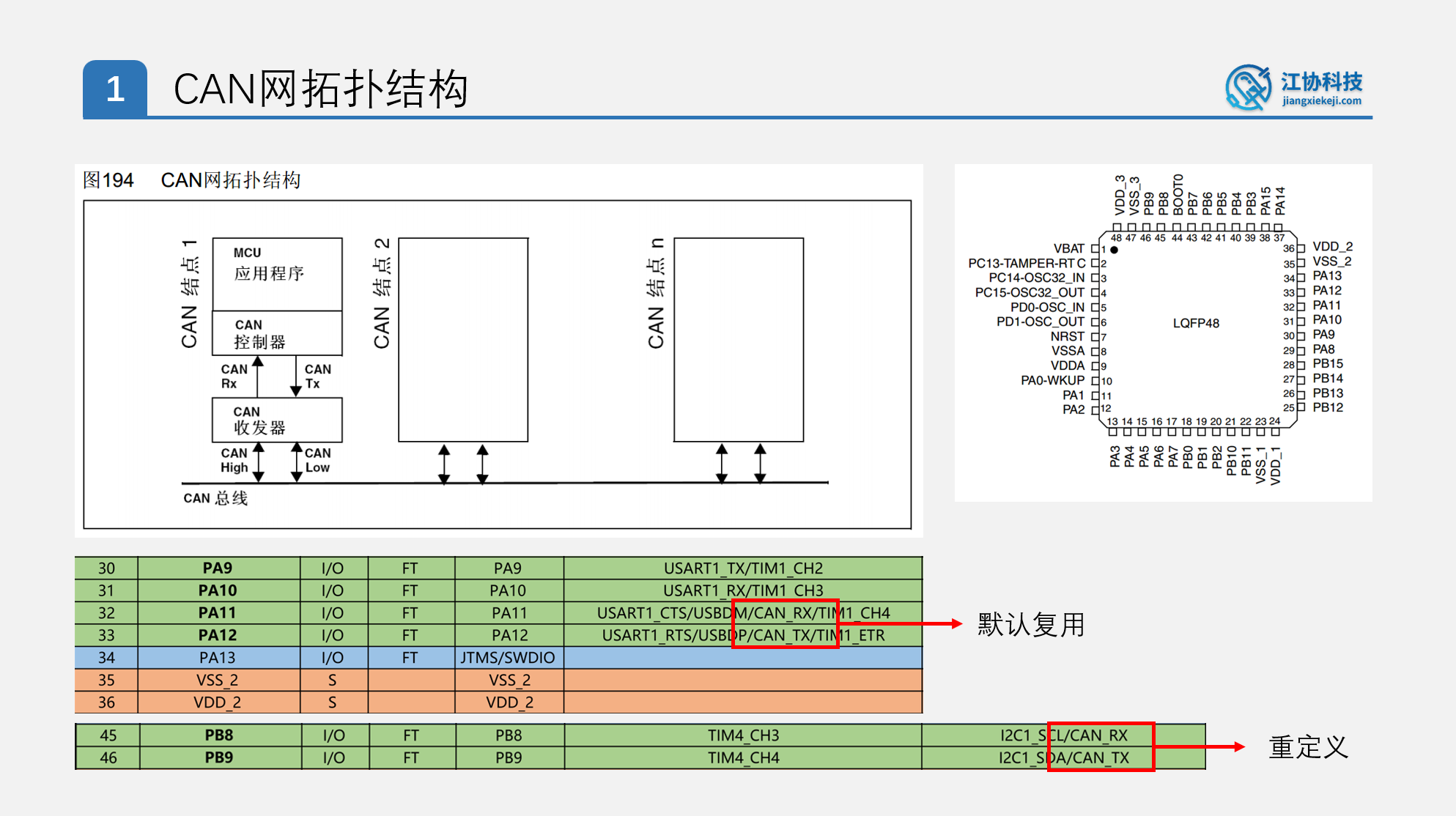The image size is (1456, 816).
Task: Click the LQFP48 chip label
Action: [x=1196, y=323]
